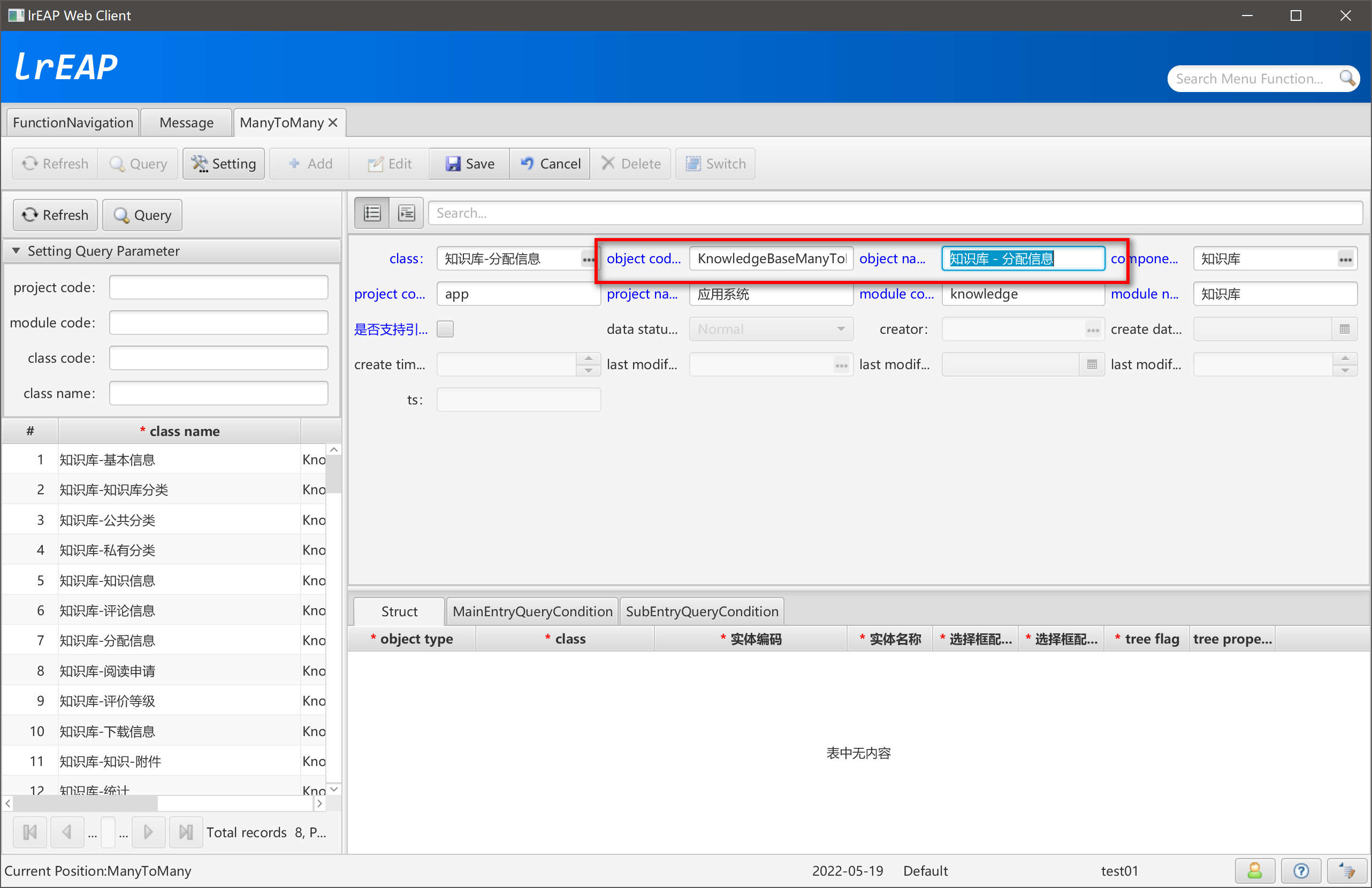This screenshot has height=888, width=1372.
Task: Click the class code query field
Action: click(x=219, y=358)
